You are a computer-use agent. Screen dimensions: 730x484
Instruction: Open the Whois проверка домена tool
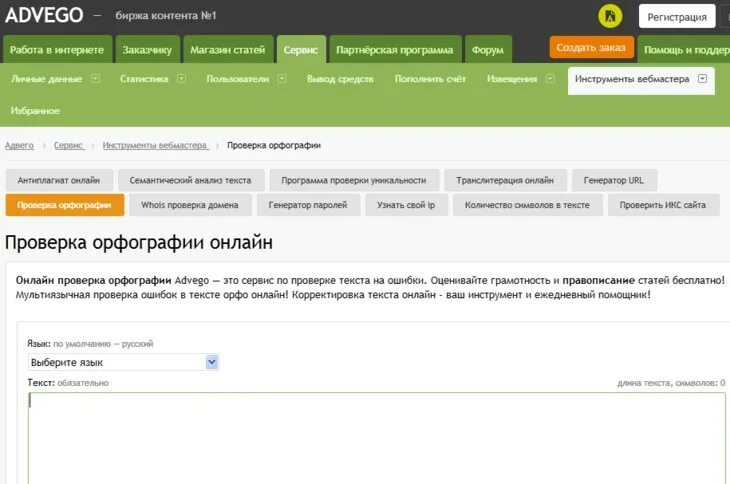[190, 205]
